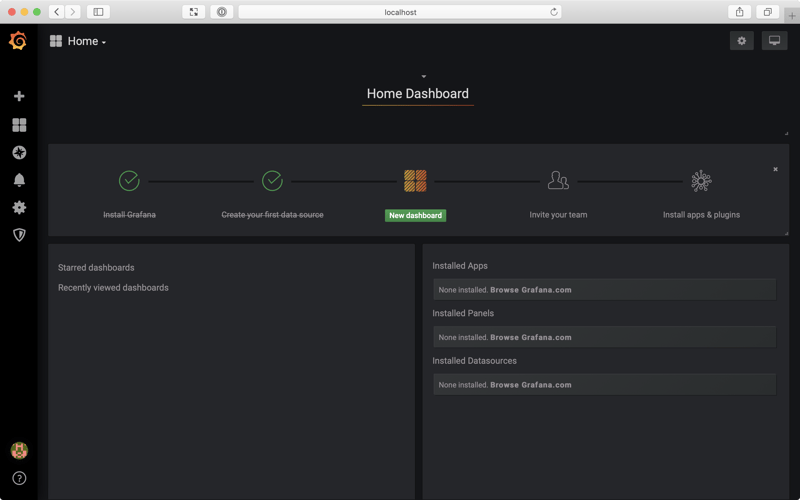
Task: Click Create your first data source label
Action: point(272,215)
